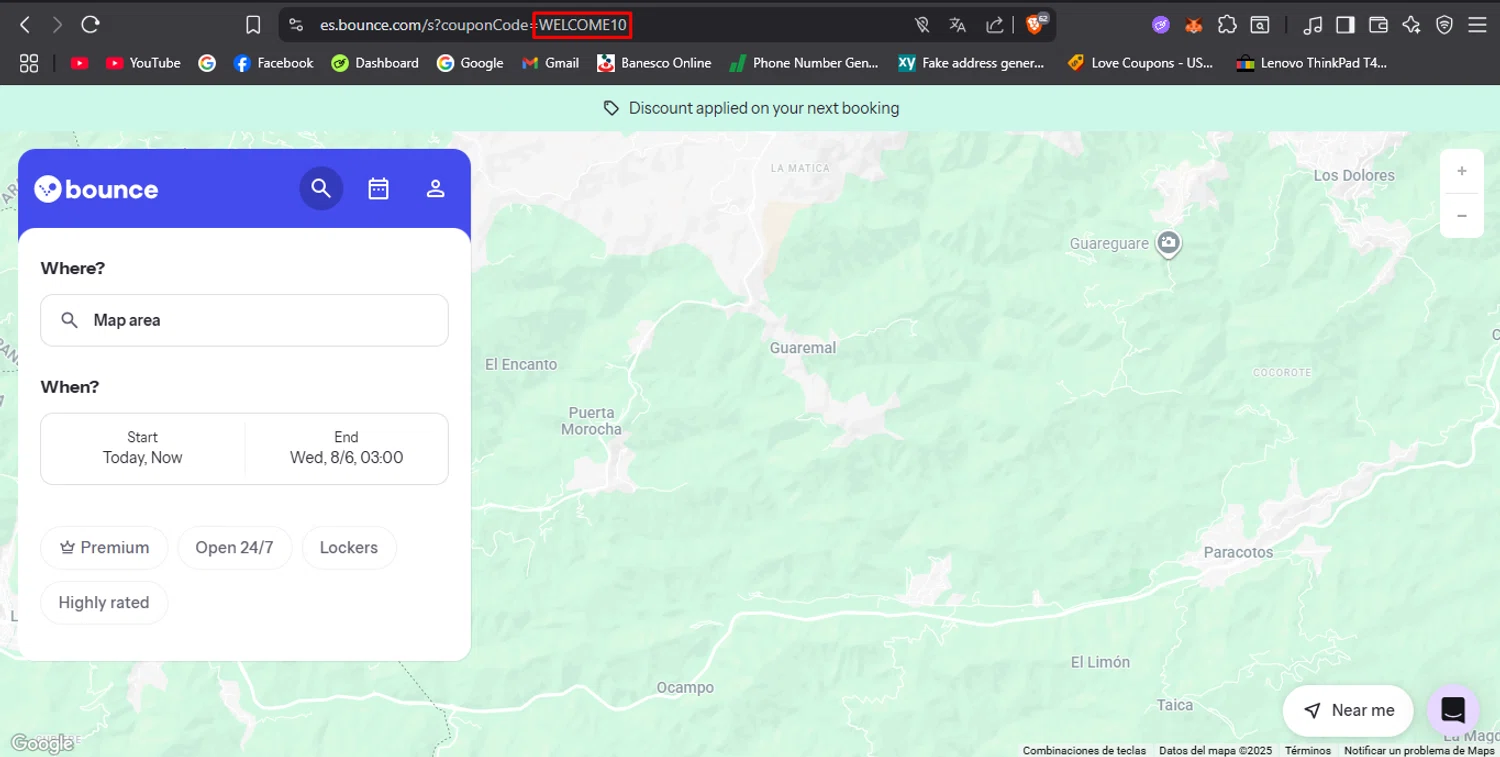Open the MetaMask fox extension
The image size is (1500, 757).
coord(1193,25)
